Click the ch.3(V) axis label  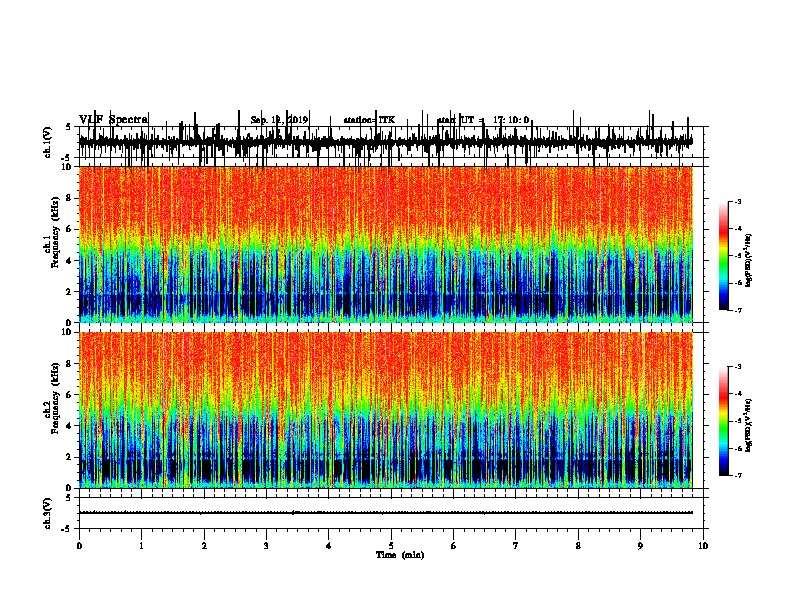click(48, 513)
